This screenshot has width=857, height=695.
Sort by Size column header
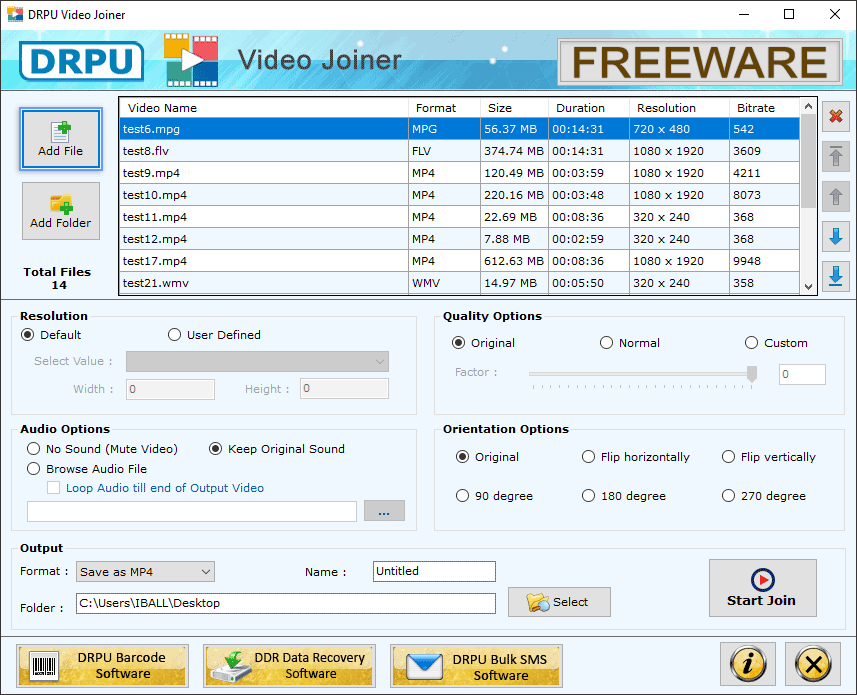(514, 108)
